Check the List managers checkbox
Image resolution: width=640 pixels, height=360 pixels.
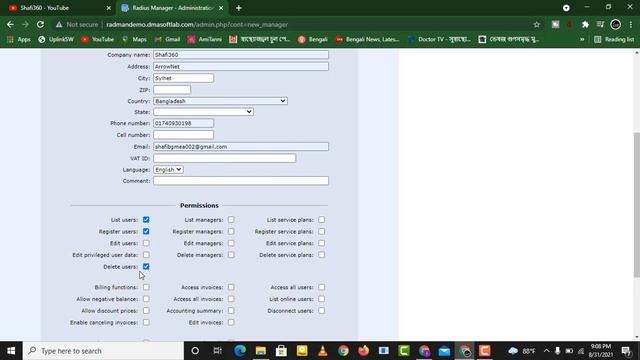click(x=231, y=220)
